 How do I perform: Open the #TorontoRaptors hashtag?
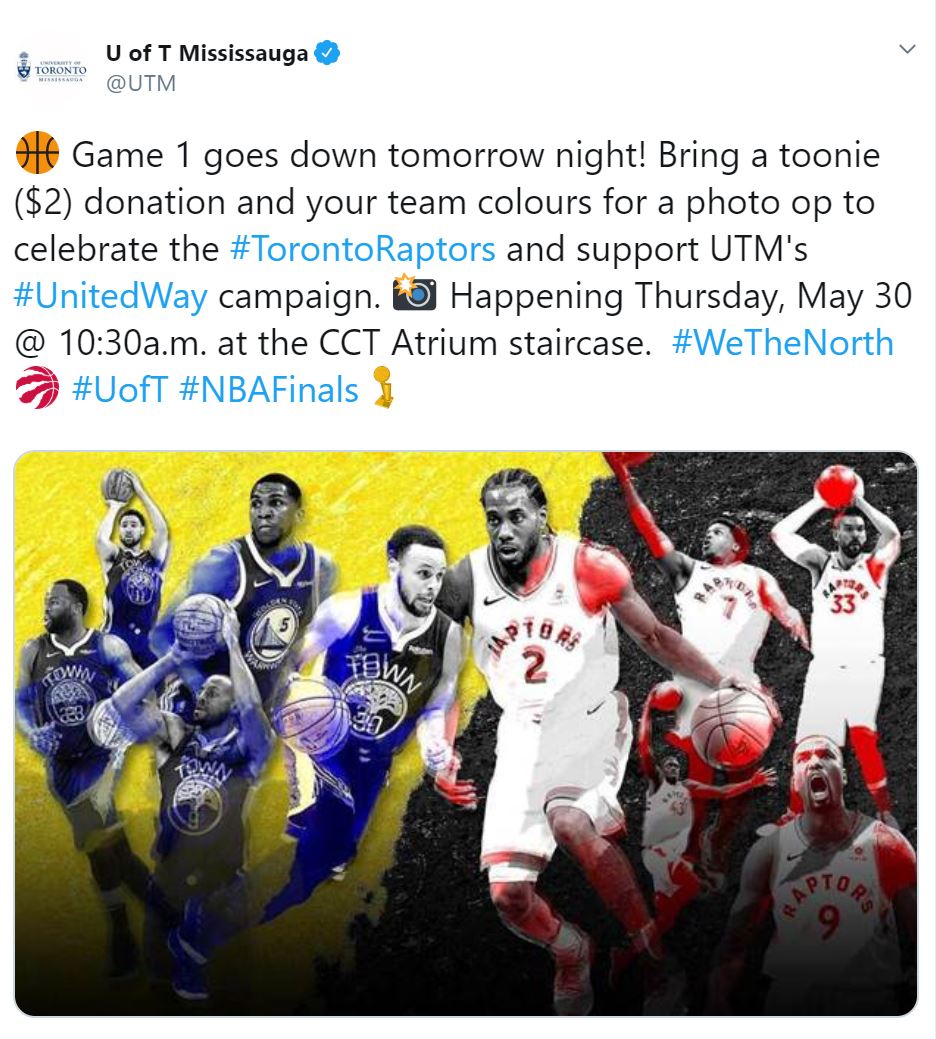click(x=362, y=249)
